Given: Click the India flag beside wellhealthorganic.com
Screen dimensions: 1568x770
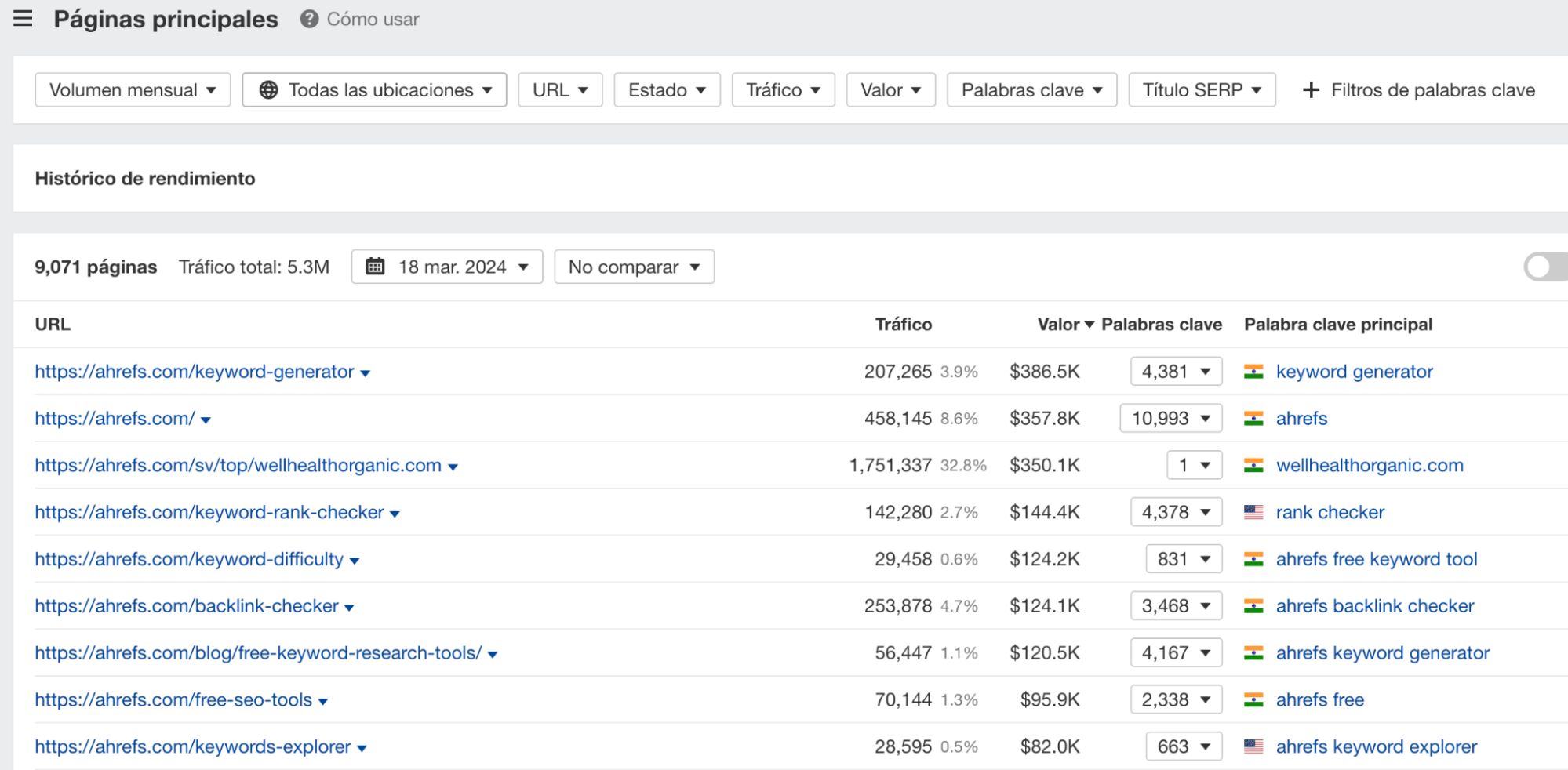Looking at the screenshot, I should point(1255,465).
